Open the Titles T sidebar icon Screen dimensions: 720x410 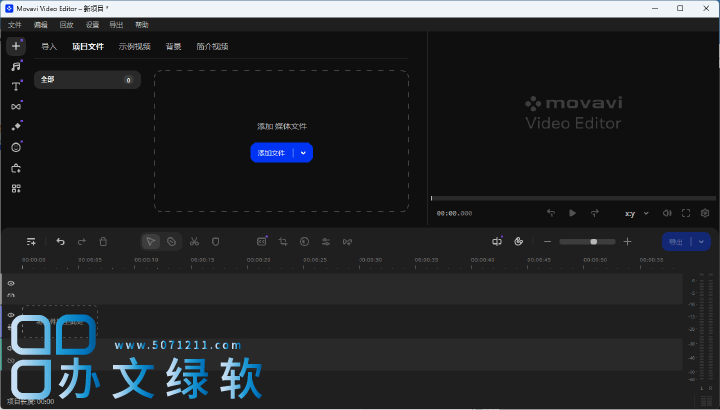click(x=16, y=86)
